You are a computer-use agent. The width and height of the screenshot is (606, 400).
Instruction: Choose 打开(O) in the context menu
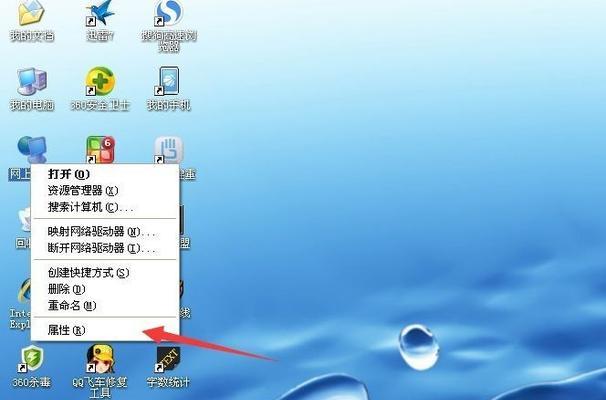click(105, 174)
